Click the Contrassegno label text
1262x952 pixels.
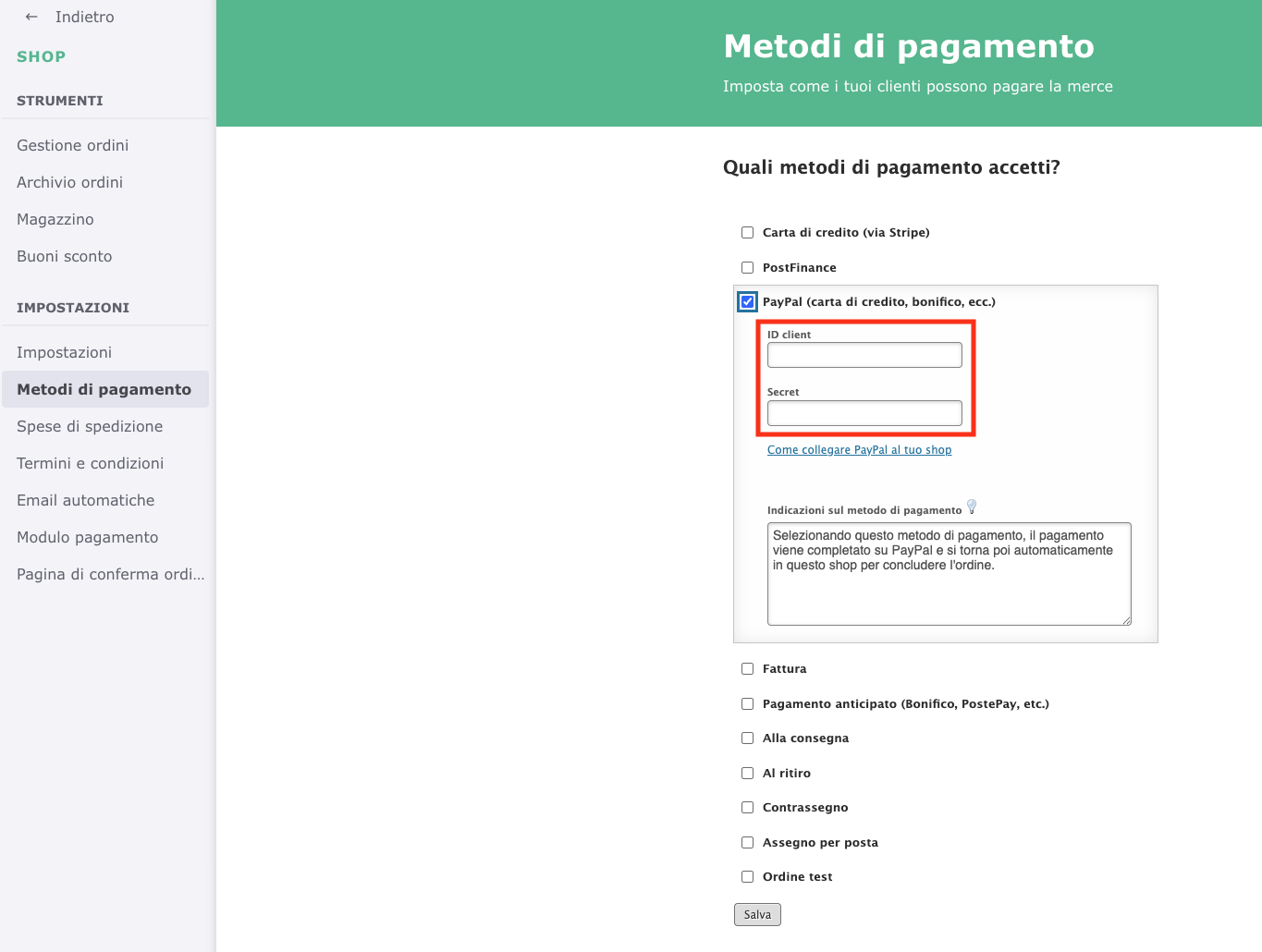click(805, 808)
